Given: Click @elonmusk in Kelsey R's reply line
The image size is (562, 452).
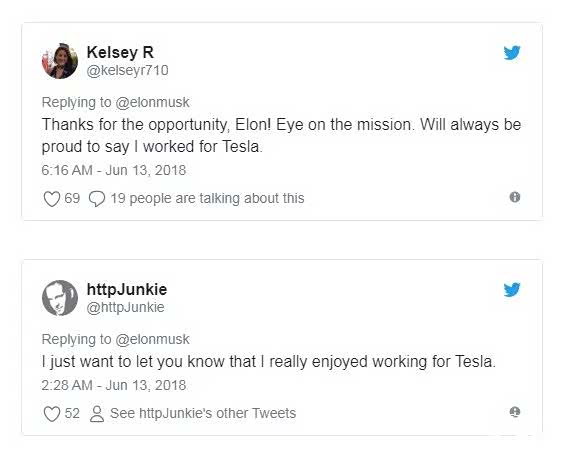Looking at the screenshot, I should point(152,103).
